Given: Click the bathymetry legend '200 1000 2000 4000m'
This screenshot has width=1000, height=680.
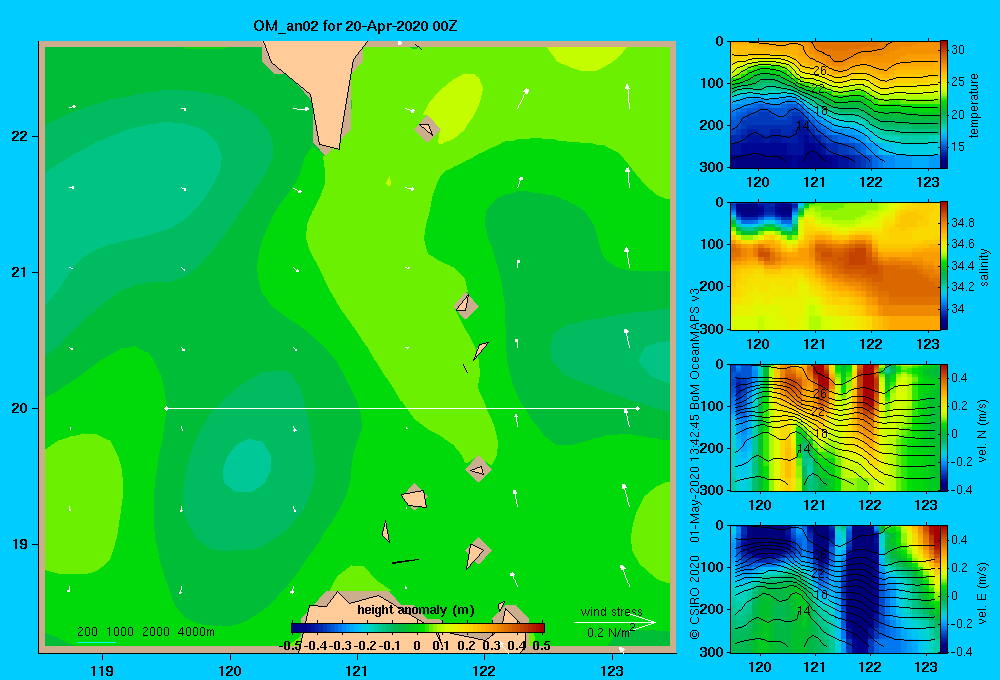Looking at the screenshot, I should coord(145,632).
